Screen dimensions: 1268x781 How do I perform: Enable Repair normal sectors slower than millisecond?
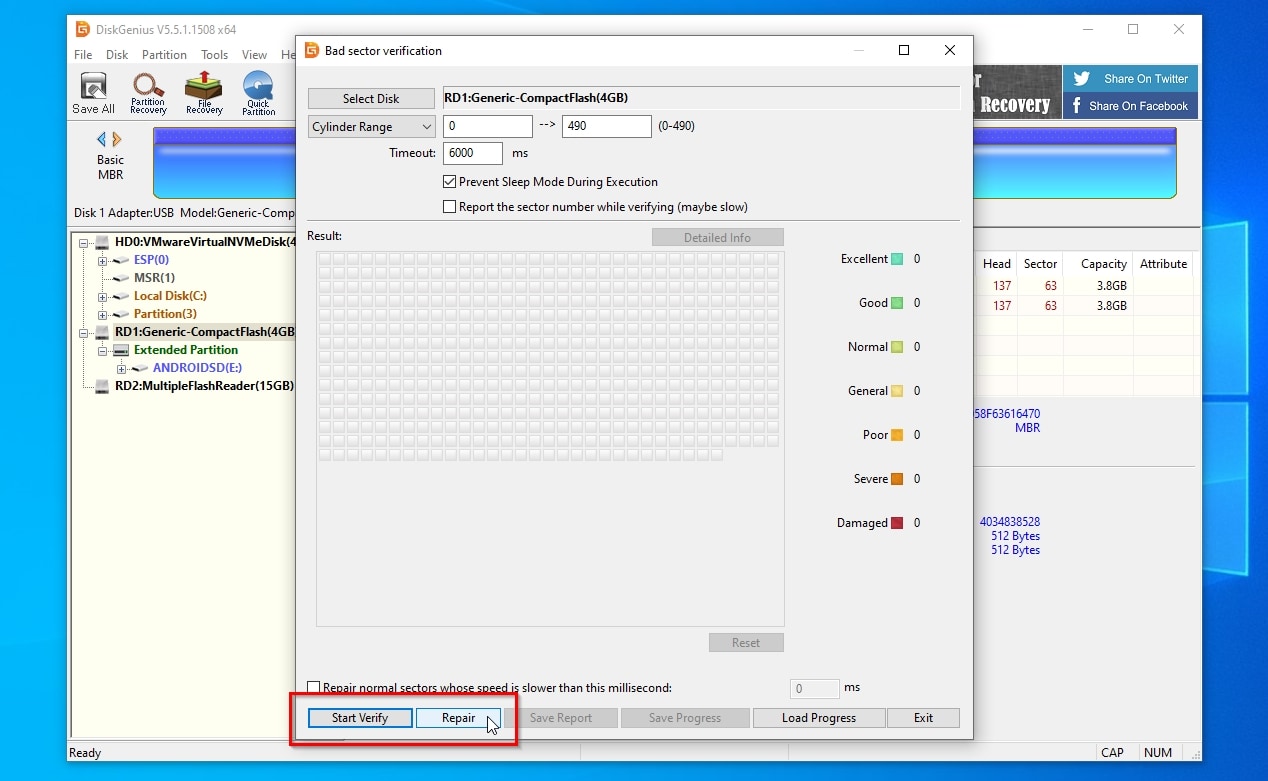click(x=313, y=688)
